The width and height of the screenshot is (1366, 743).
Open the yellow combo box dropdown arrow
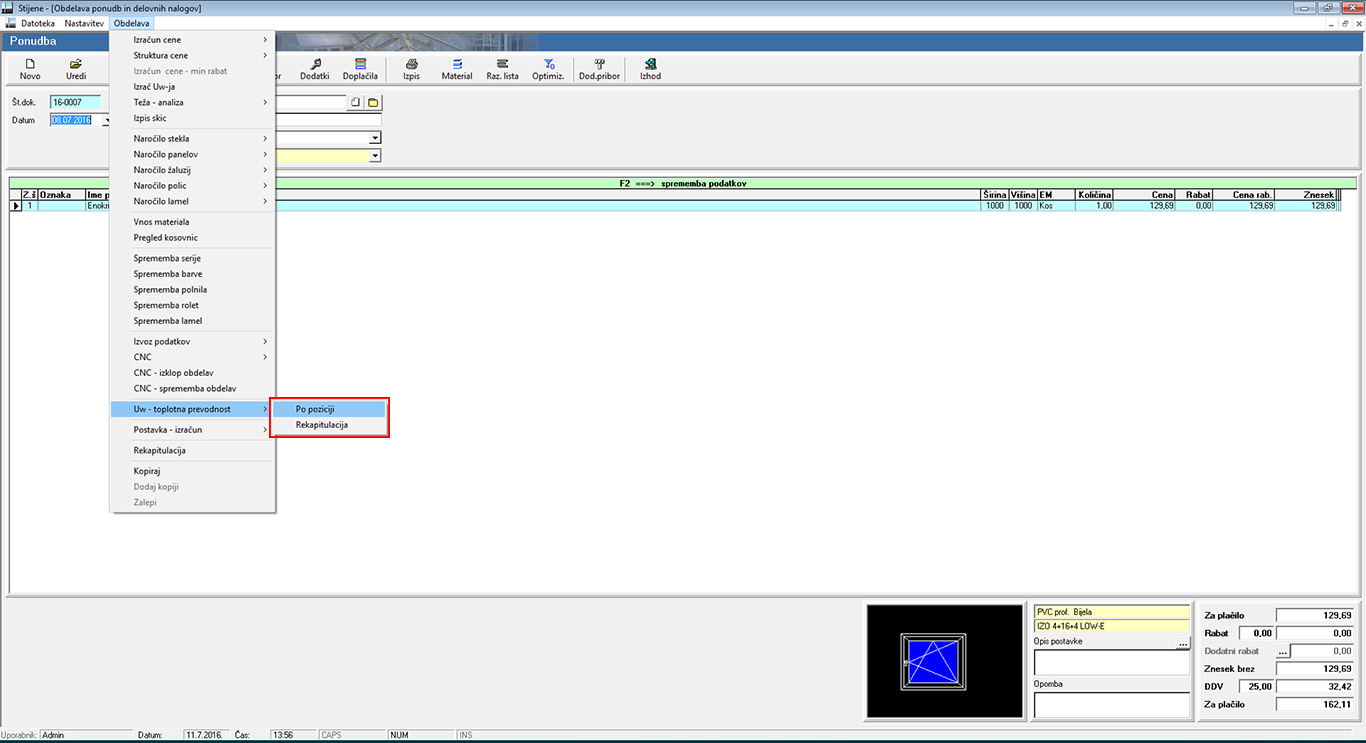pos(375,156)
